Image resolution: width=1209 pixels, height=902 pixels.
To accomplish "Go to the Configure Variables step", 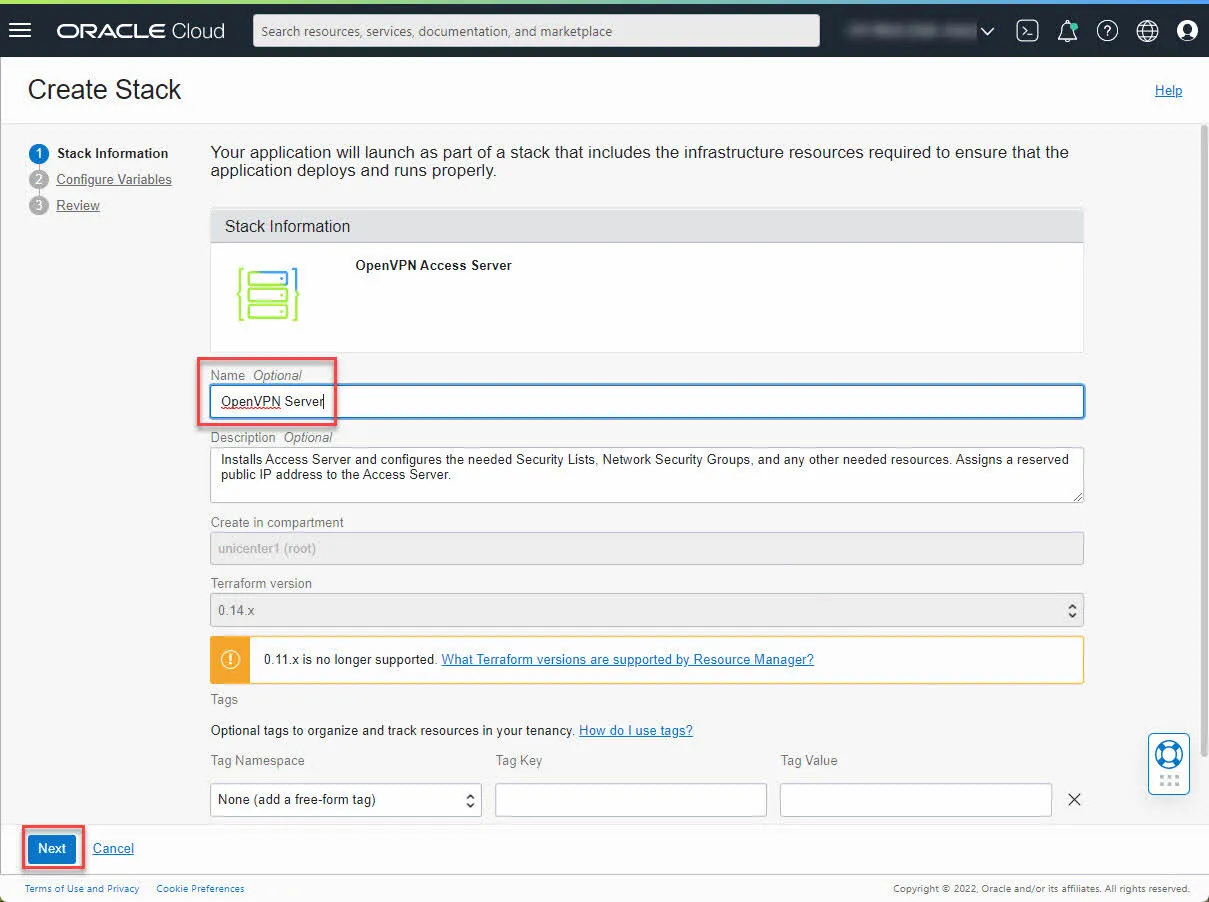I will [x=114, y=179].
